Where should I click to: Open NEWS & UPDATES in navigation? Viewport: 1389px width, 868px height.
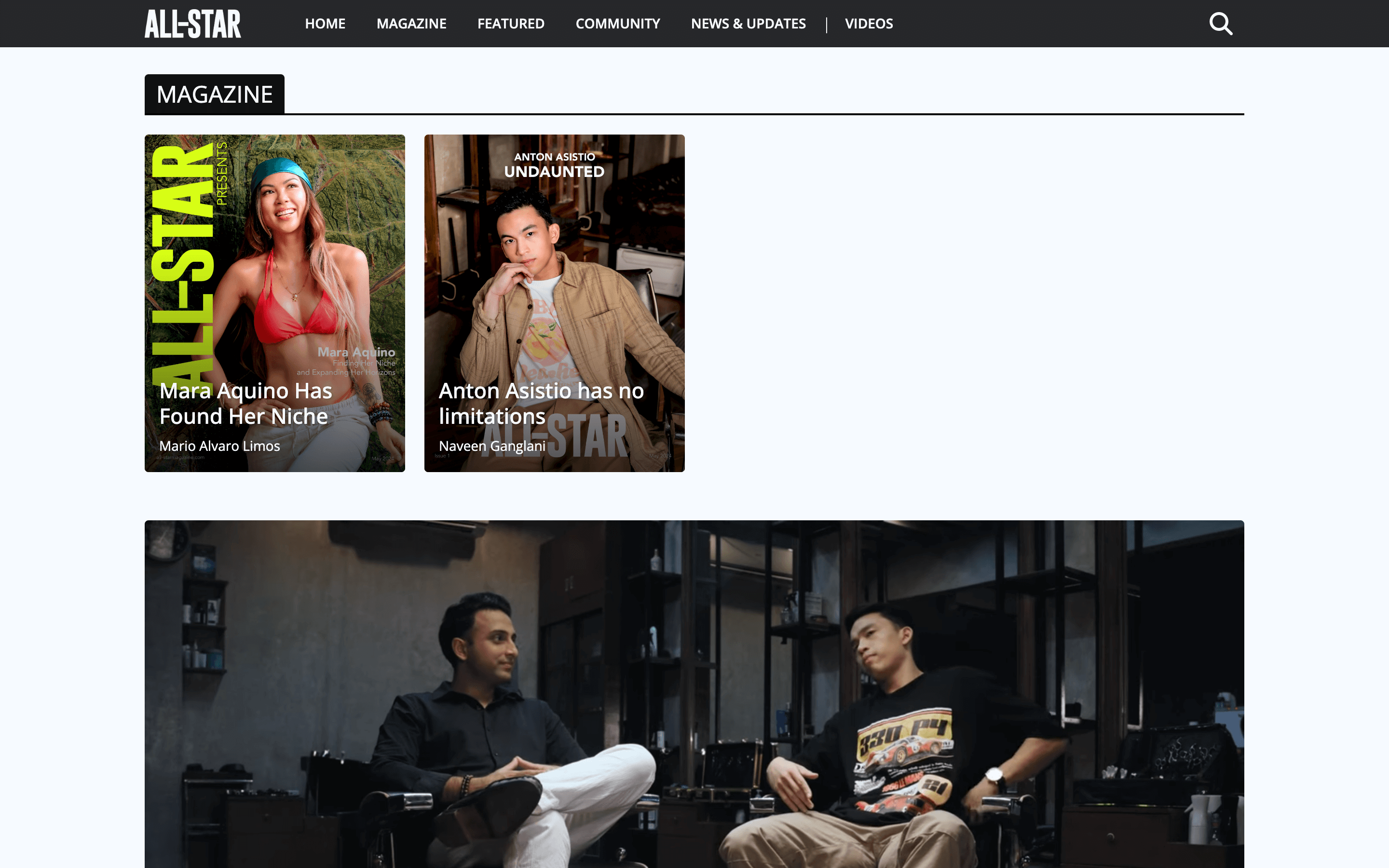pos(748,24)
